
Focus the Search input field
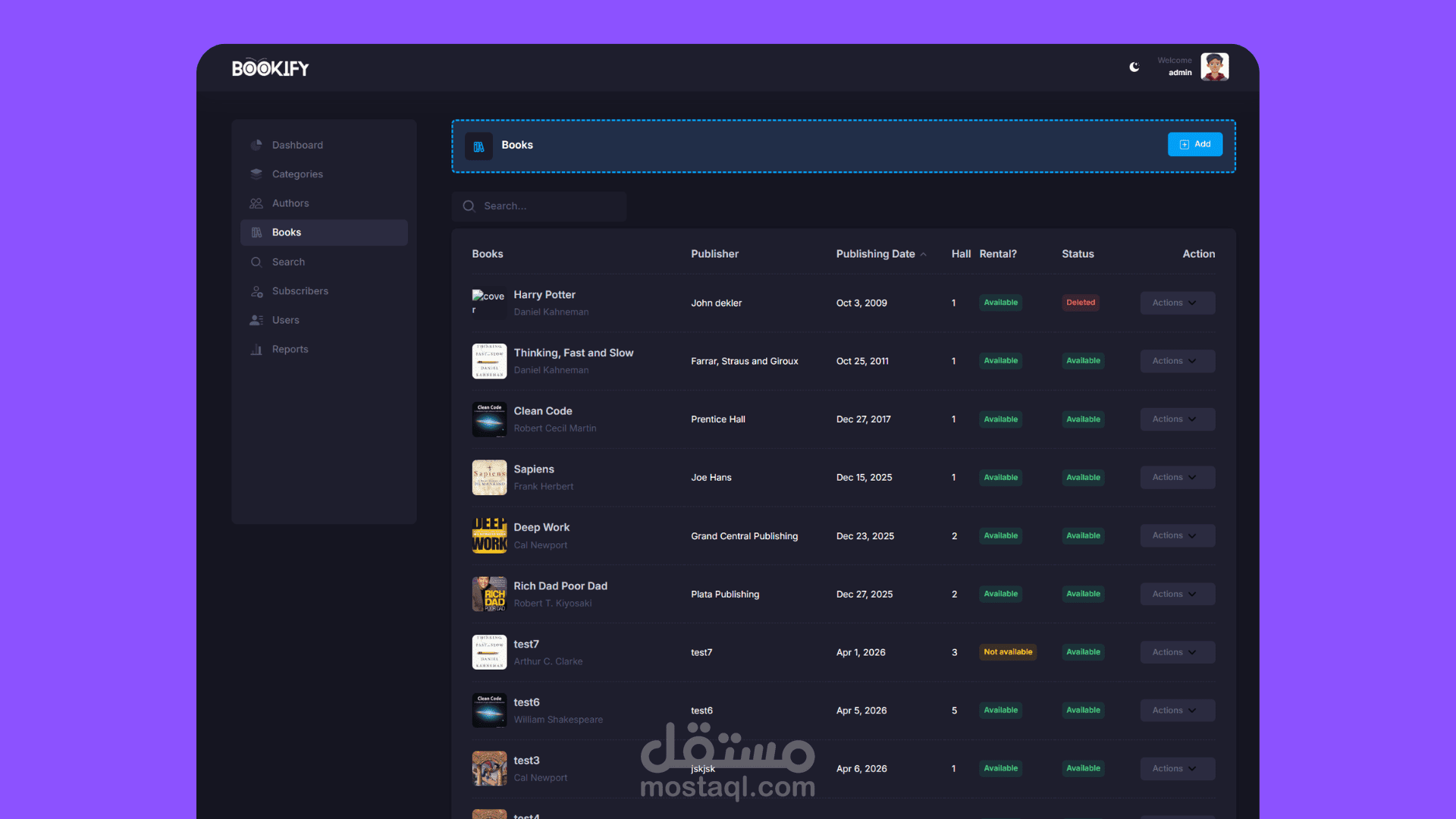tap(539, 206)
